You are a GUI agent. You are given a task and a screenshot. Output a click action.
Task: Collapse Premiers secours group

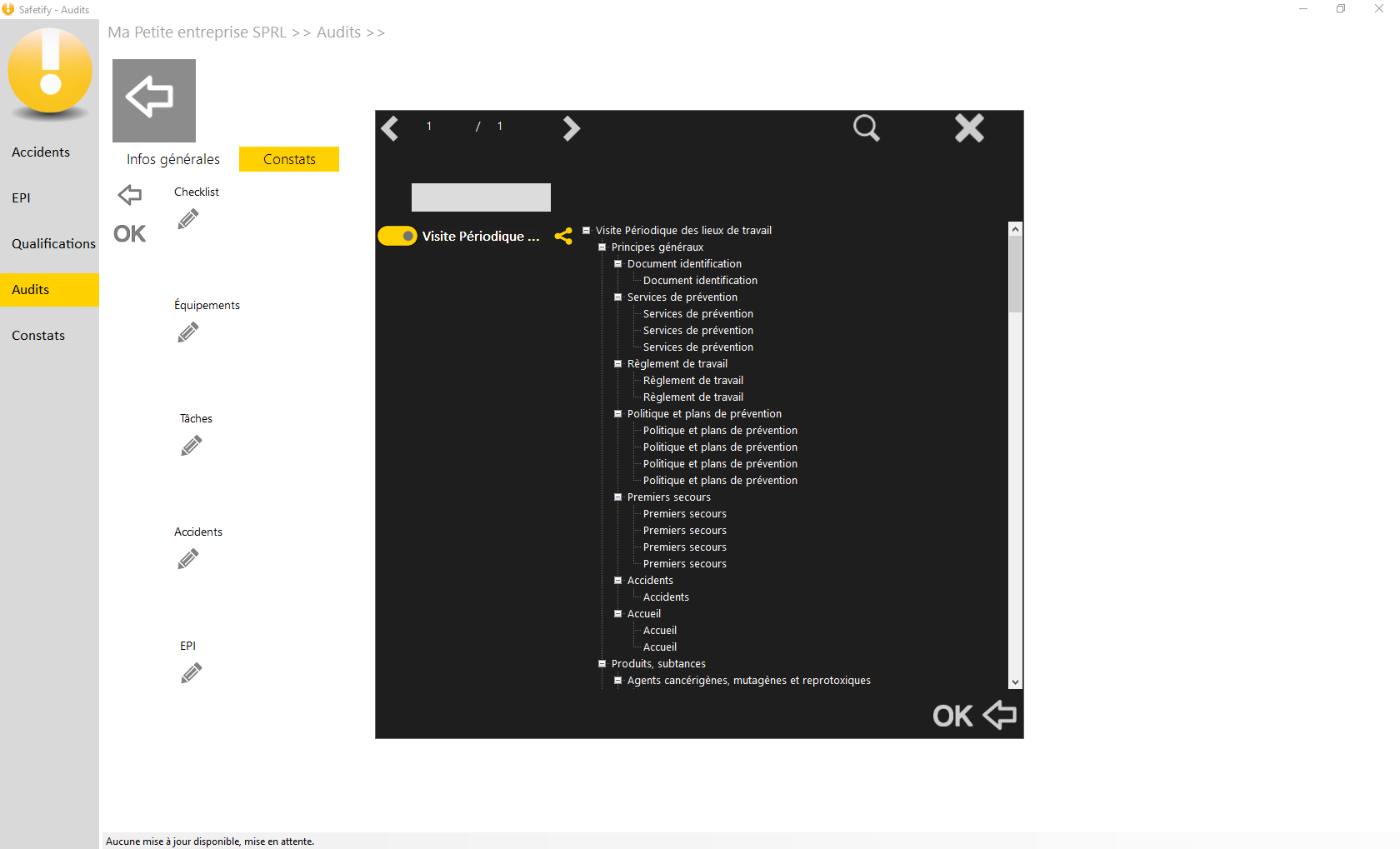(617, 497)
